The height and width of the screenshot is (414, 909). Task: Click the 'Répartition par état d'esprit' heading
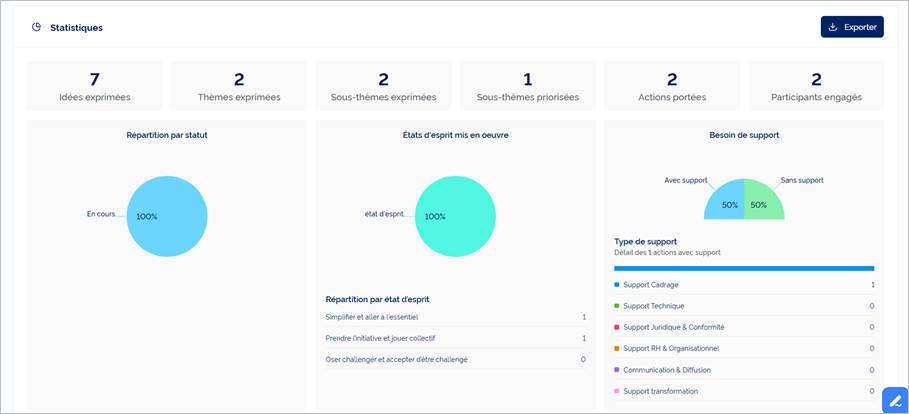(x=377, y=300)
